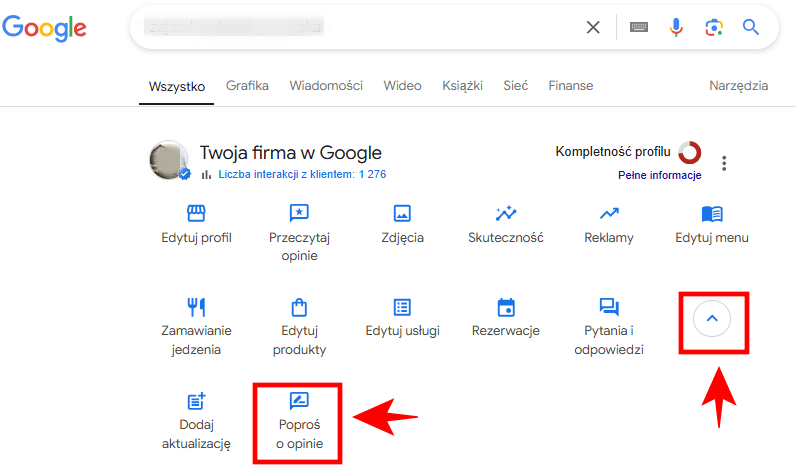
Task: Open the three-dot more options menu
Action: 724,163
